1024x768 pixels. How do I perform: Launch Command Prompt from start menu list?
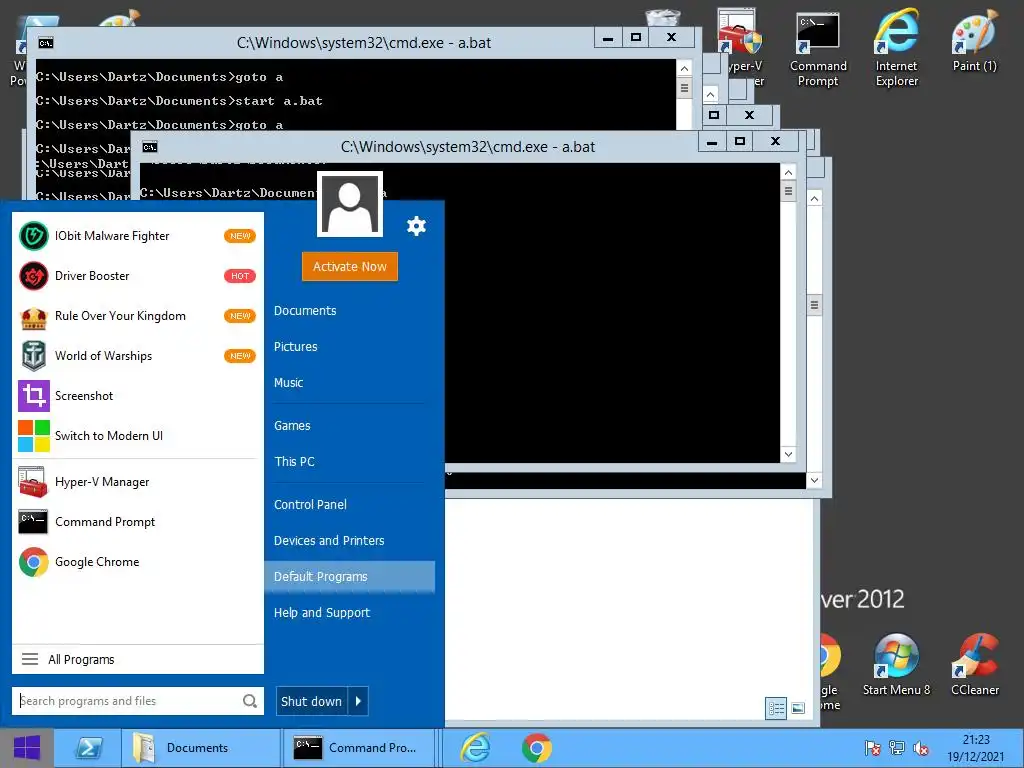click(x=138, y=522)
